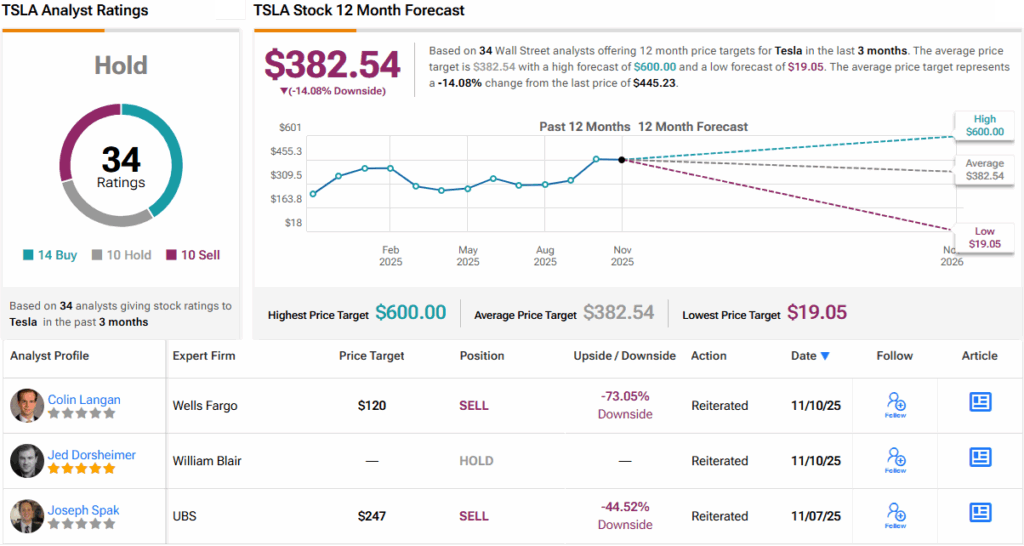Screen dimensions: 1024x546
Task: Open Wells Fargo analyst article icon
Action: [x=980, y=402]
